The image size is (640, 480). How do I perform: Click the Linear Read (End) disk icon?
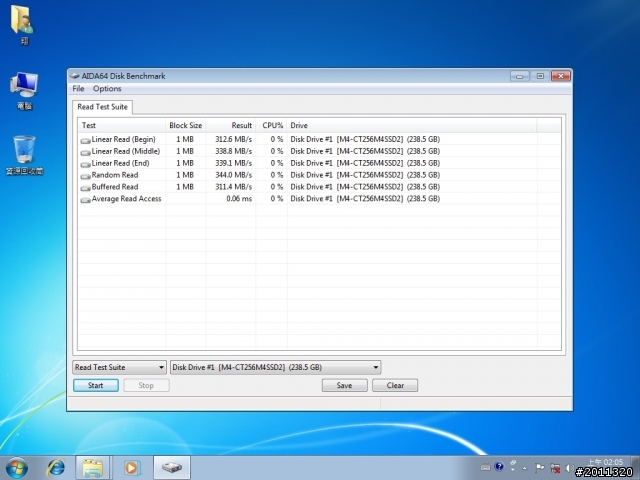[85, 164]
